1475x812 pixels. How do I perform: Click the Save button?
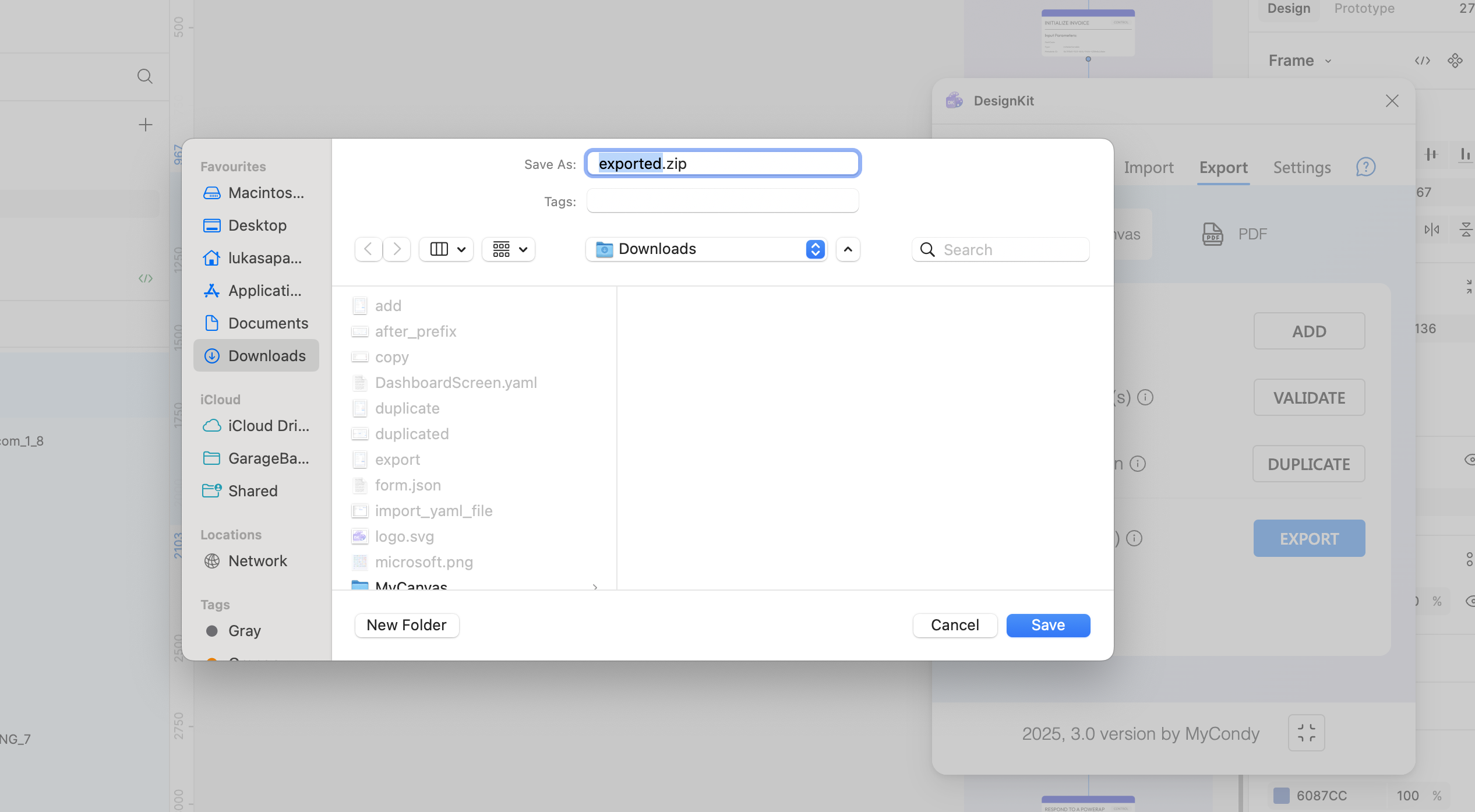(x=1049, y=625)
